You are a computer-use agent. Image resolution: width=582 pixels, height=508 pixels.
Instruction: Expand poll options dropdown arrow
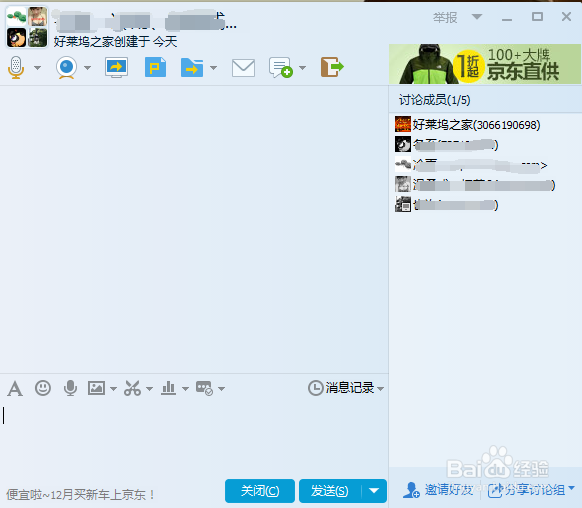pos(186,389)
